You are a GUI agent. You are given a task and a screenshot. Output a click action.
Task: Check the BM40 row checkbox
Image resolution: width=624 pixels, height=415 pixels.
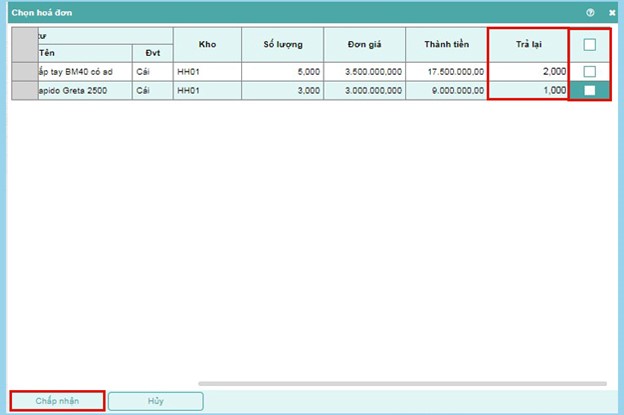tap(590, 71)
